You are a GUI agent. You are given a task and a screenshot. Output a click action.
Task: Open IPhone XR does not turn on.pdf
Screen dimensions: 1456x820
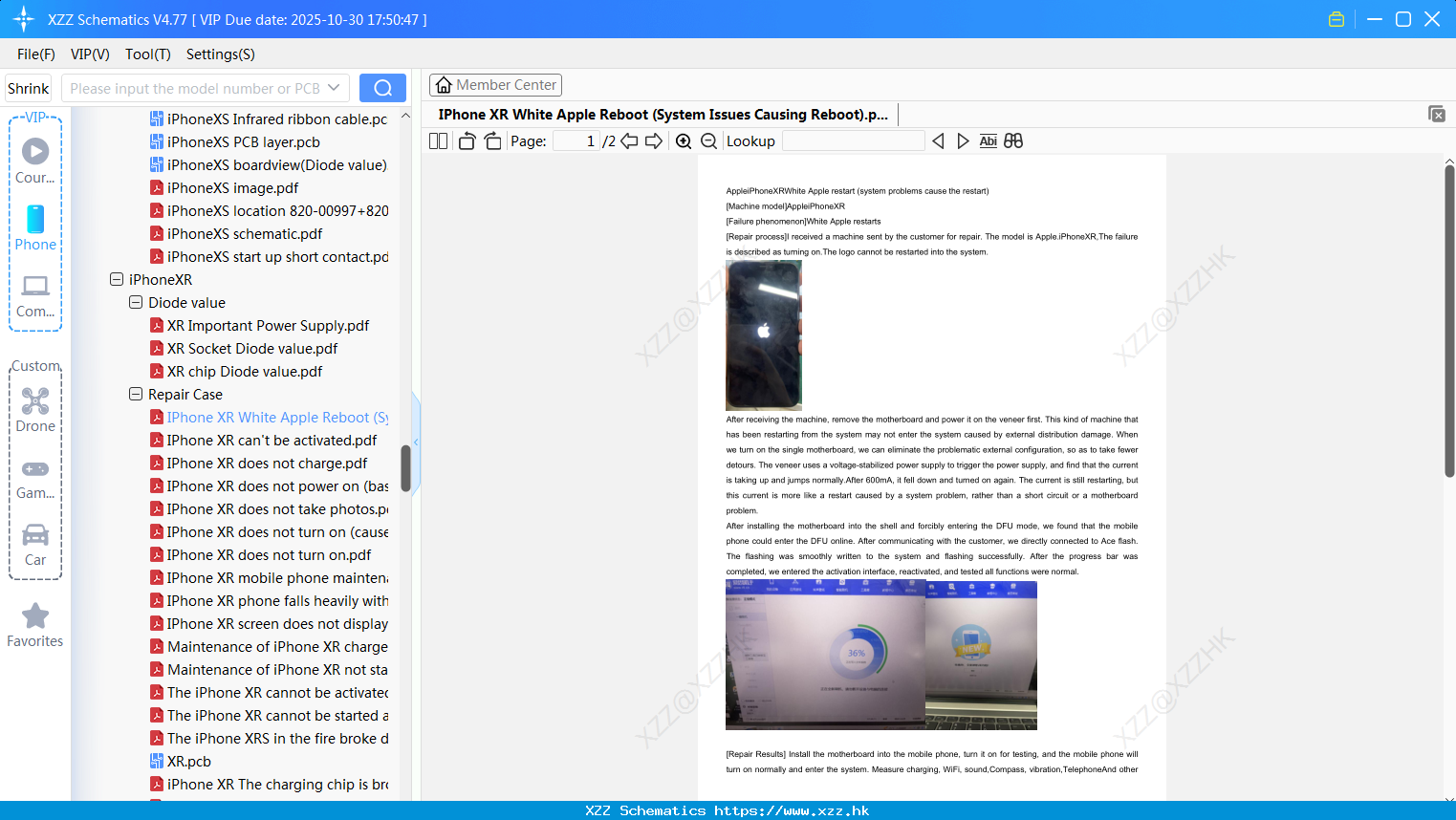coord(261,555)
